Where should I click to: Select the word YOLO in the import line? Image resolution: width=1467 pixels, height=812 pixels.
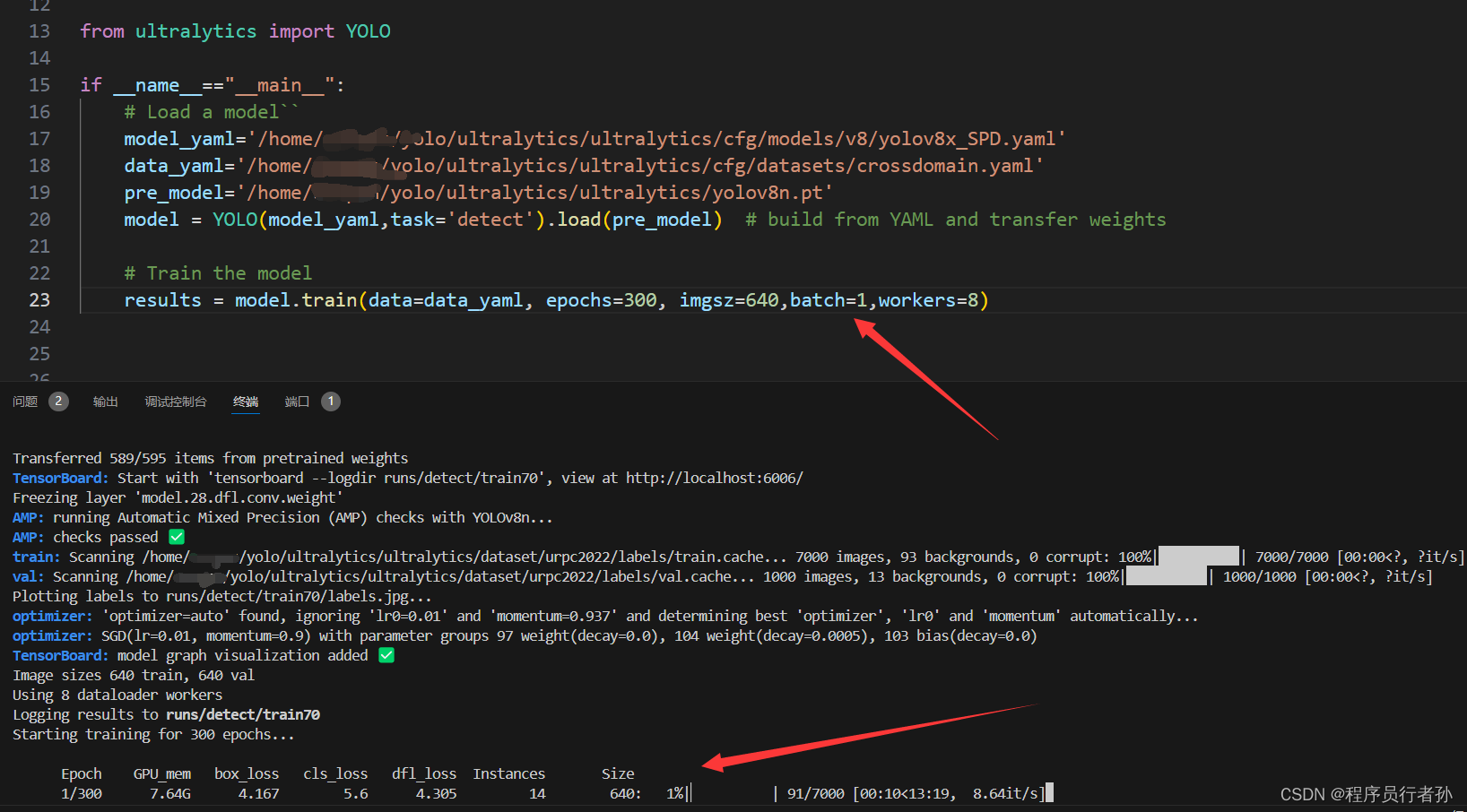(x=368, y=30)
